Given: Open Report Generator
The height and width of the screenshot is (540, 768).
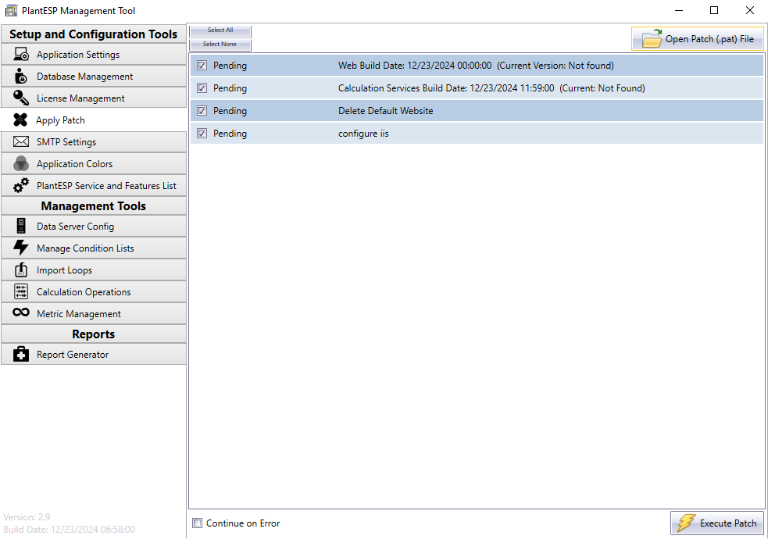Looking at the screenshot, I should pyautogui.click(x=94, y=354).
